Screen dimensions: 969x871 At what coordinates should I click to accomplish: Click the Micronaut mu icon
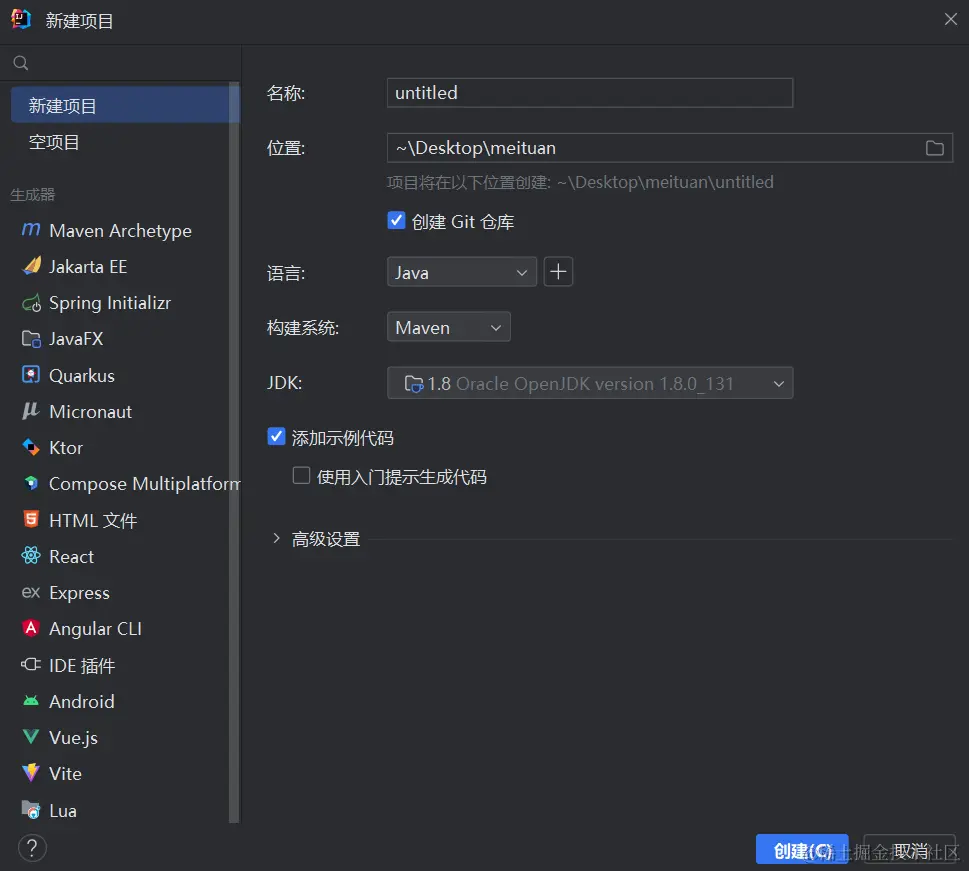[31, 411]
